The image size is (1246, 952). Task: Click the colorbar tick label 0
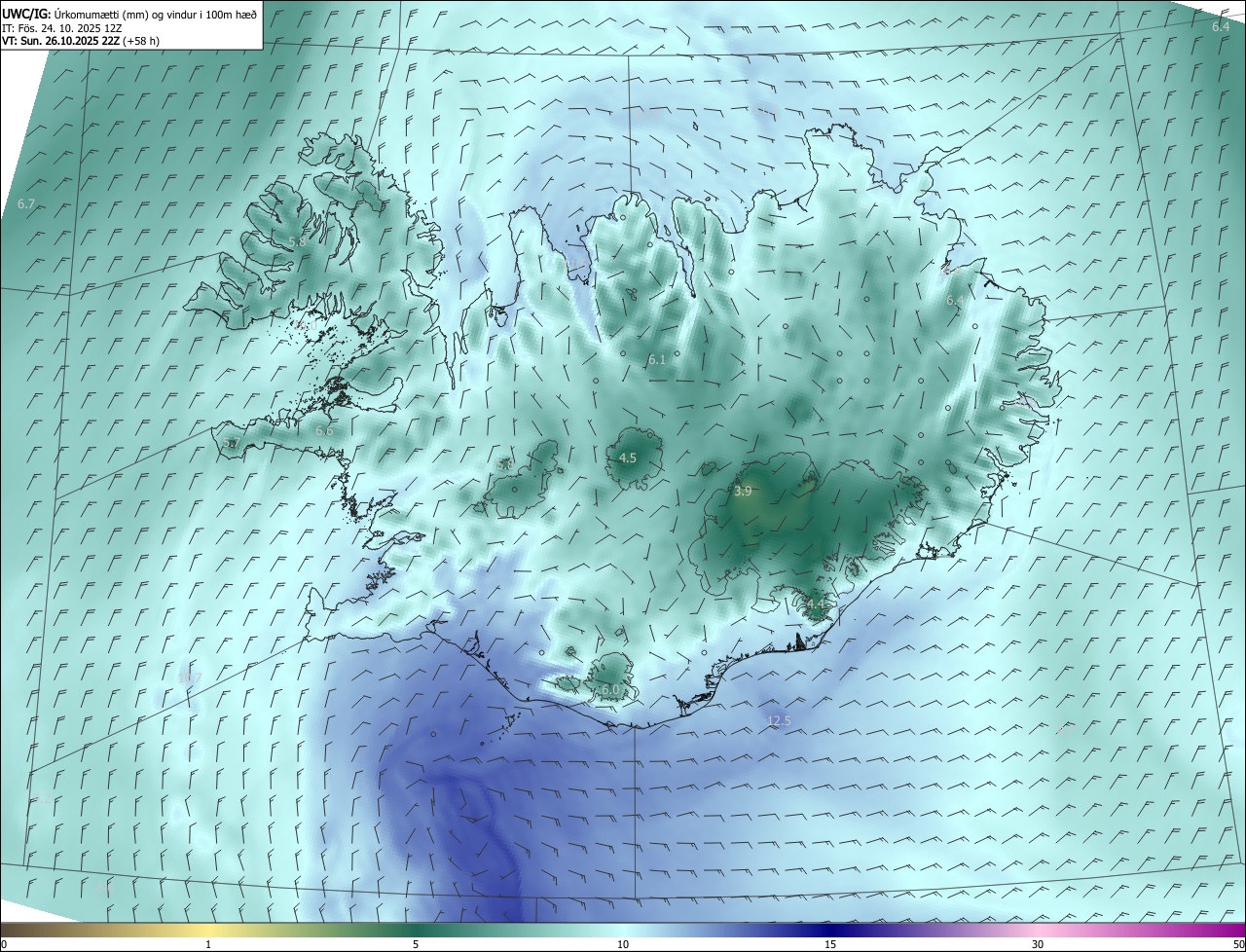[4, 944]
